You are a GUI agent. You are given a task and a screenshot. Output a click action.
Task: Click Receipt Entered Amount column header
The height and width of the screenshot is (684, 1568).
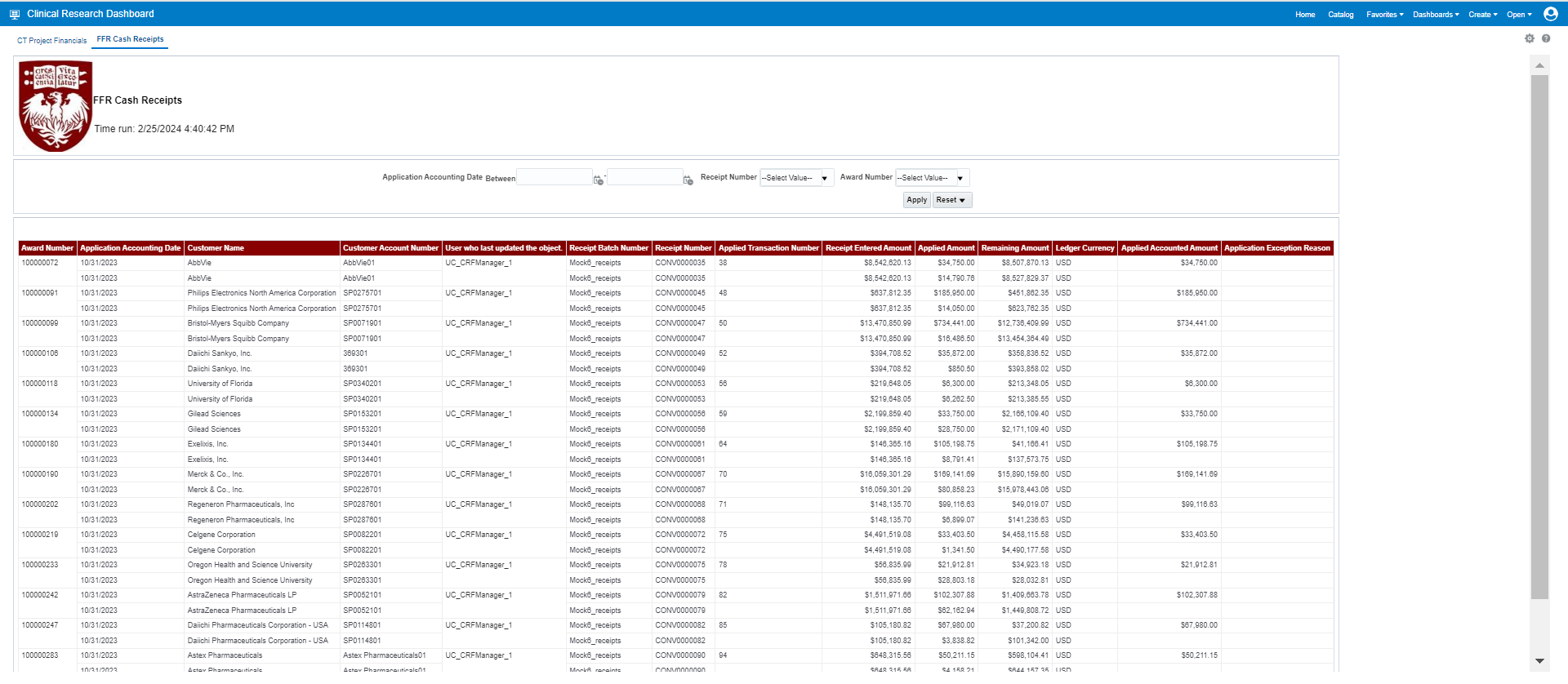868,248
